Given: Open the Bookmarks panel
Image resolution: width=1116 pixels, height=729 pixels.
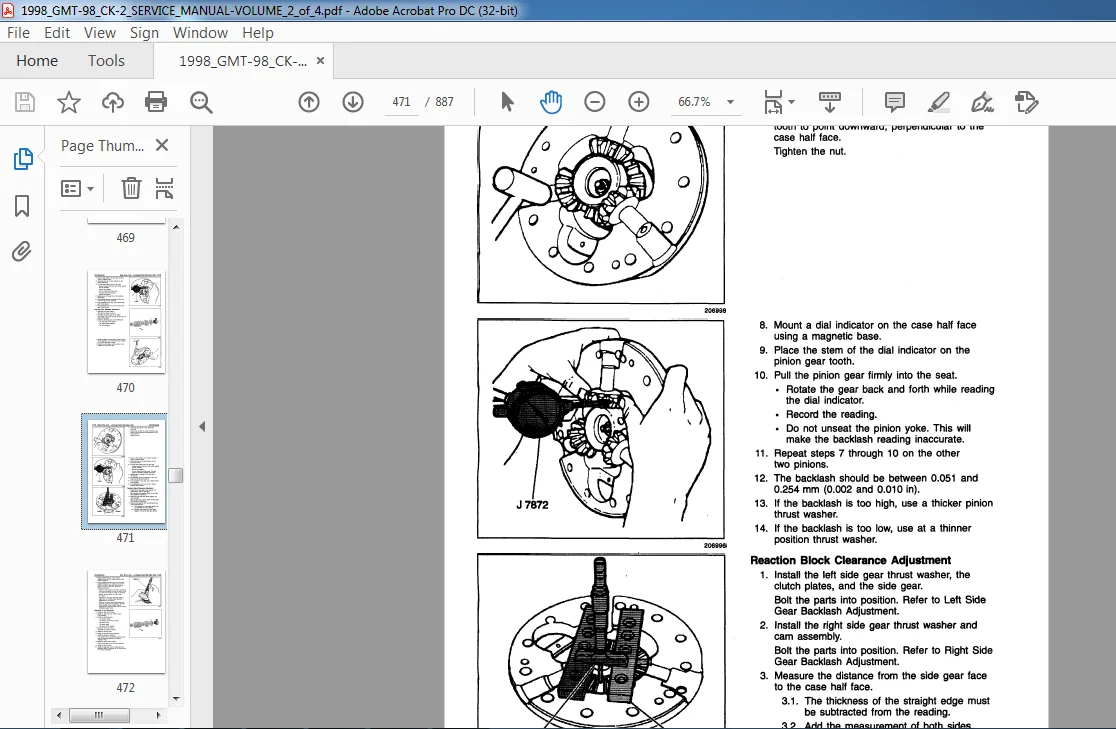Looking at the screenshot, I should (22, 206).
